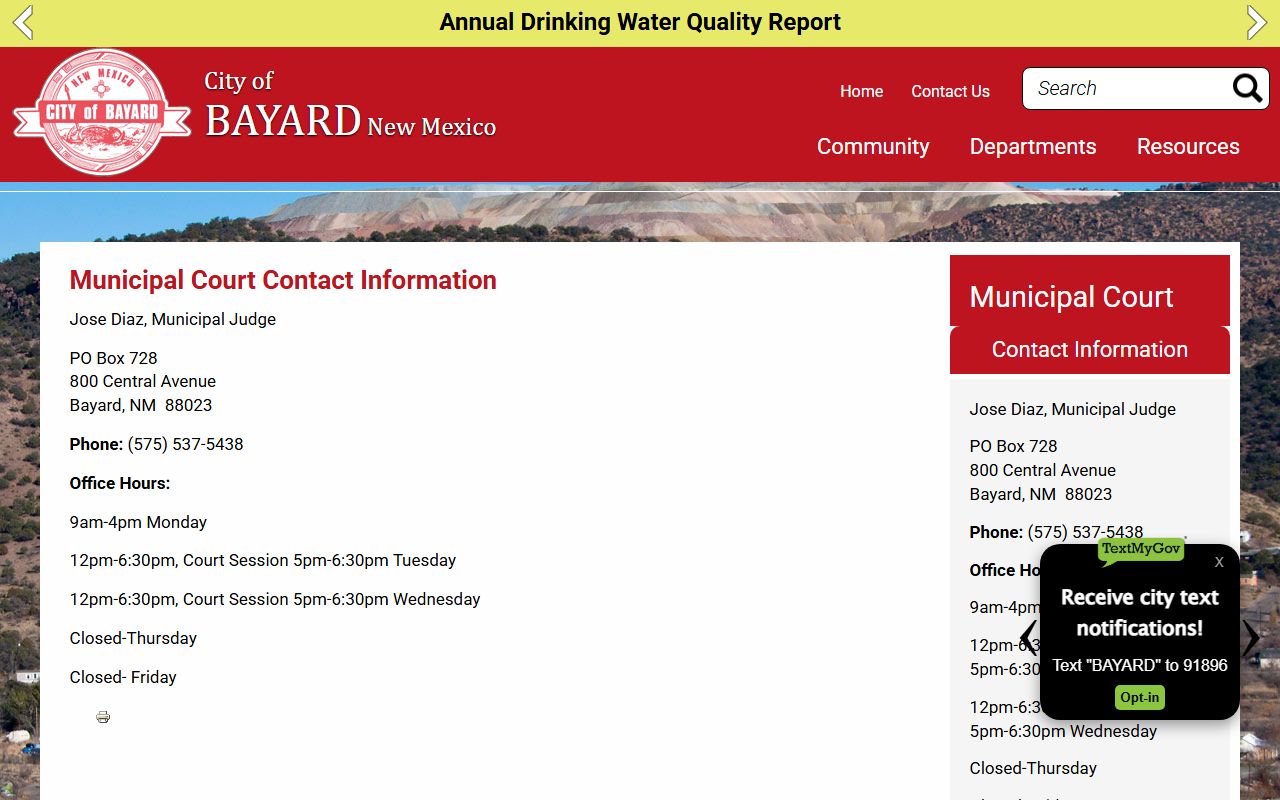Click 'Receive city text notifications!' popup text

(x=1140, y=612)
